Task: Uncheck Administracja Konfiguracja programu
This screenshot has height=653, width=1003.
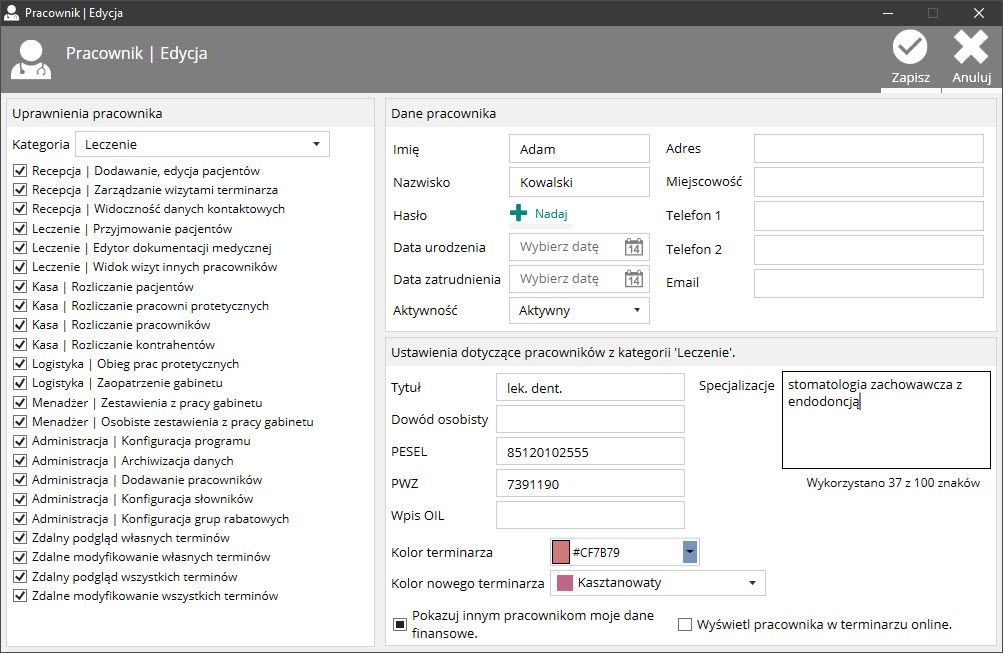Action: [20, 441]
